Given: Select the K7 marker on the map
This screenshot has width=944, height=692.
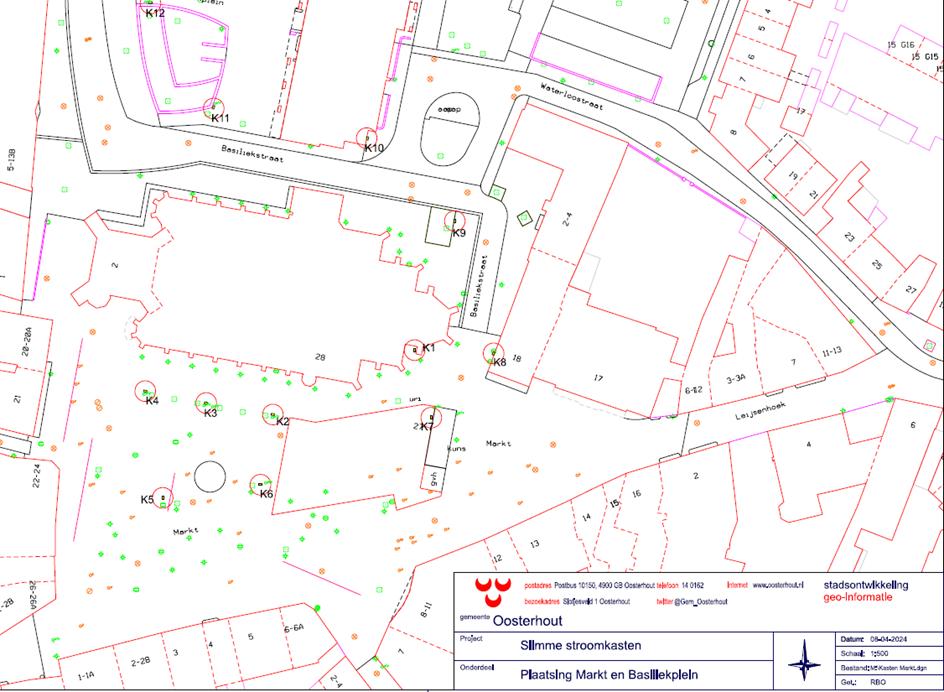Looking at the screenshot, I should tap(432, 416).
